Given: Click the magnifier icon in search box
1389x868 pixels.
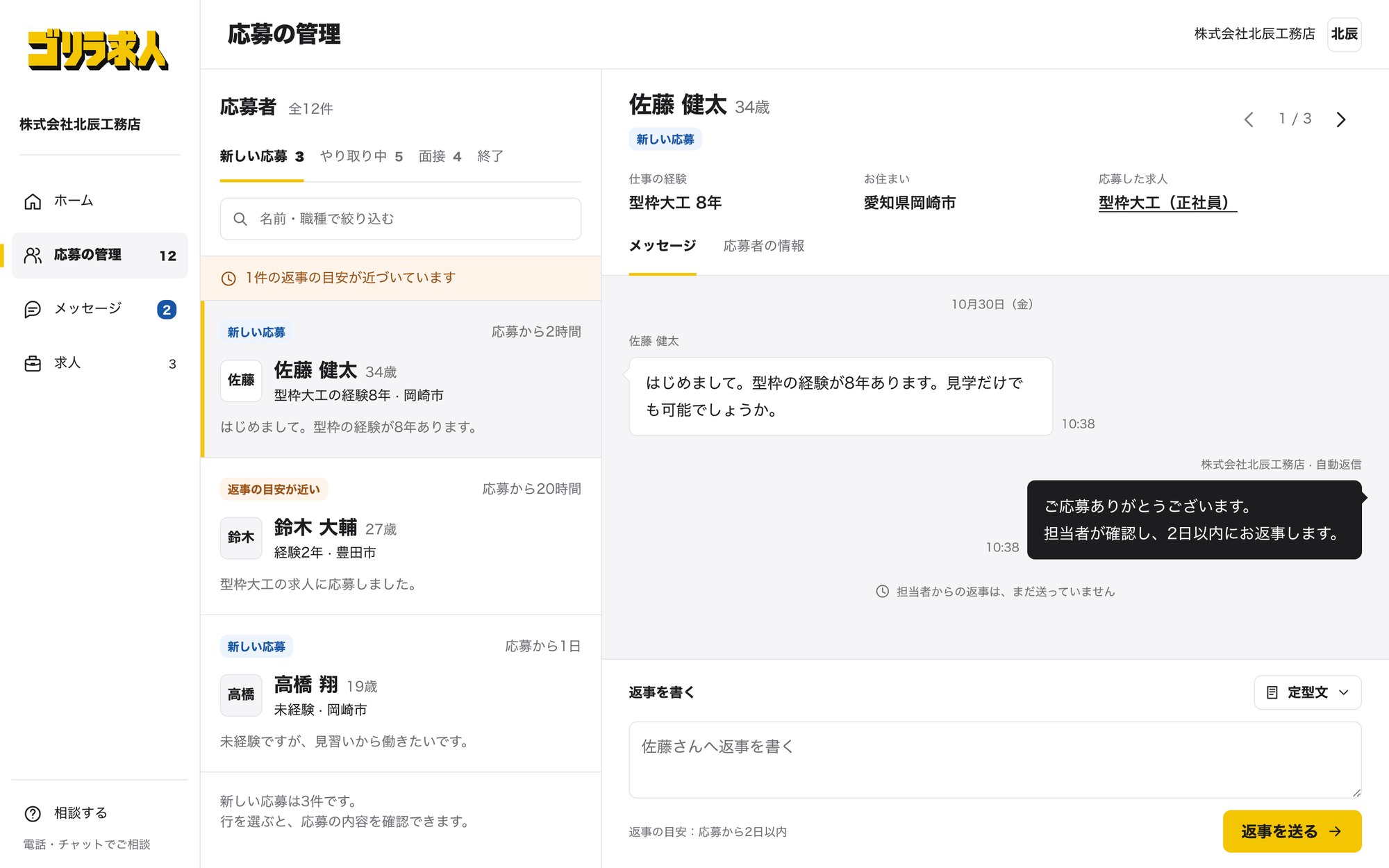Looking at the screenshot, I should 240,219.
